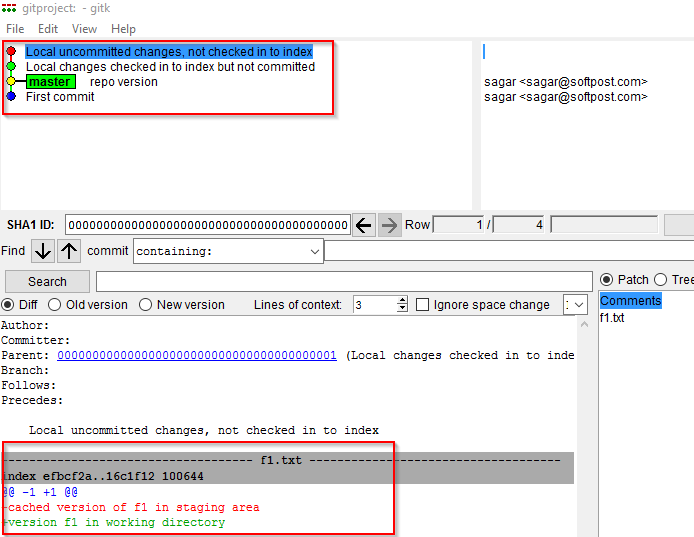The height and width of the screenshot is (537, 694).
Task: Click the green index changes commit node
Action: click(11, 66)
